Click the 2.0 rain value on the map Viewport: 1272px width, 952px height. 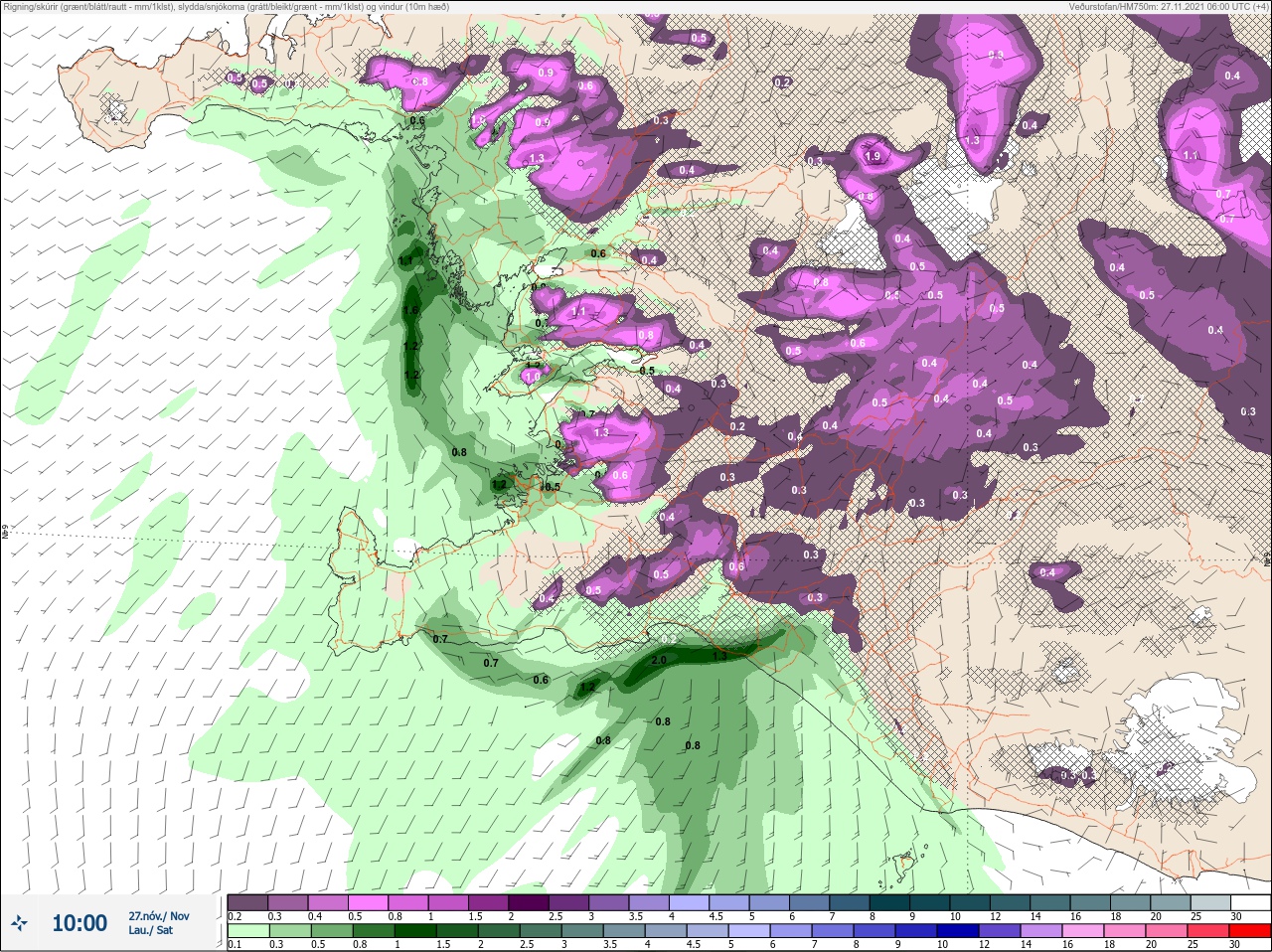point(658,660)
